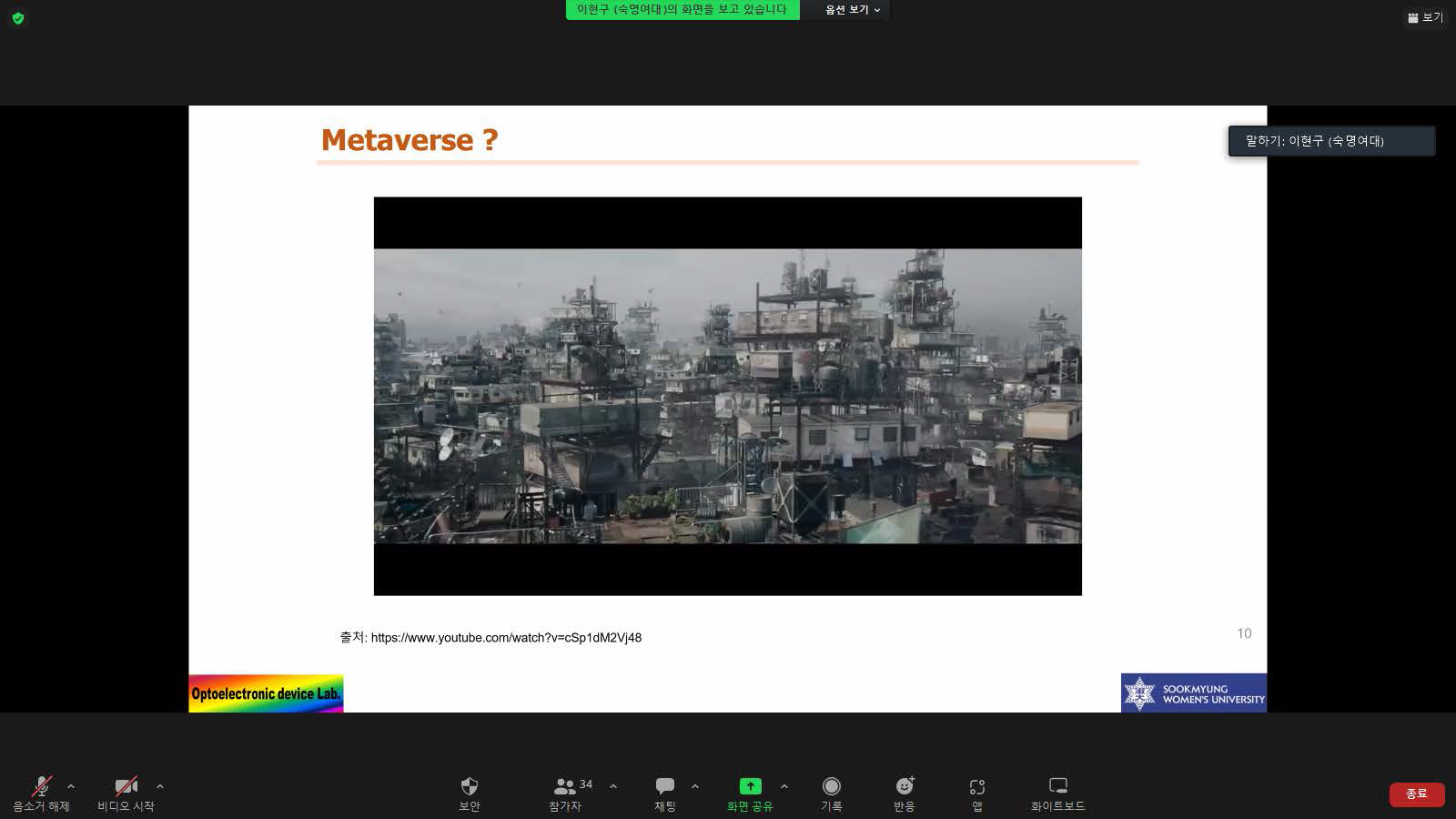Open the 옵션 보기 options dropdown
Image resolution: width=1456 pixels, height=819 pixels.
click(852, 10)
